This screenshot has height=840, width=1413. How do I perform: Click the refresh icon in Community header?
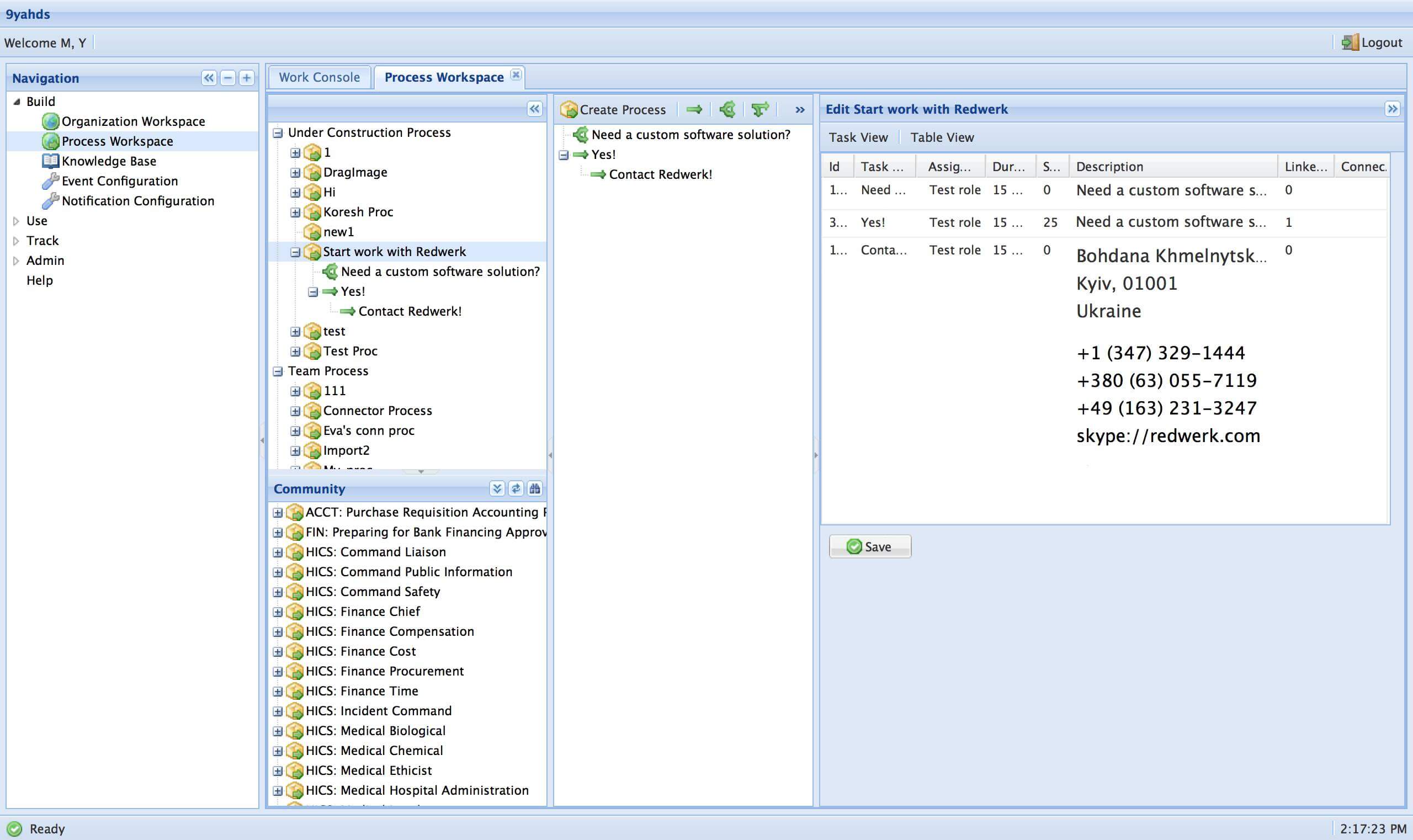(x=516, y=488)
